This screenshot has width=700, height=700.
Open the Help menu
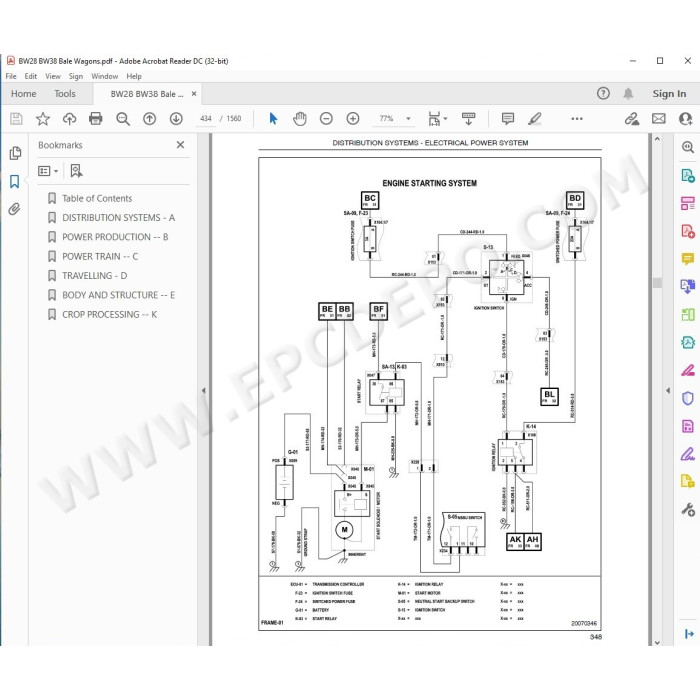134,76
